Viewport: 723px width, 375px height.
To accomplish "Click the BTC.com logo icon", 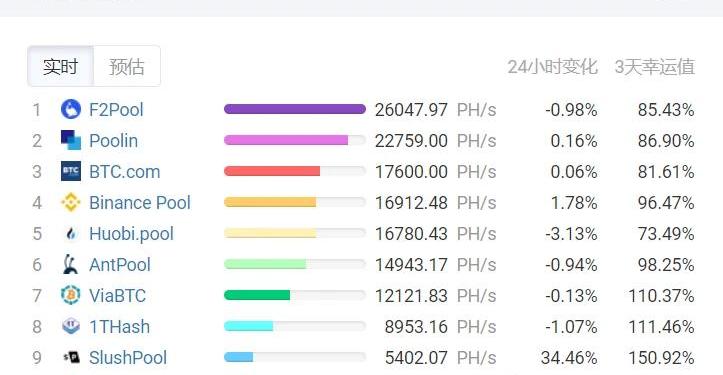I will [71, 171].
